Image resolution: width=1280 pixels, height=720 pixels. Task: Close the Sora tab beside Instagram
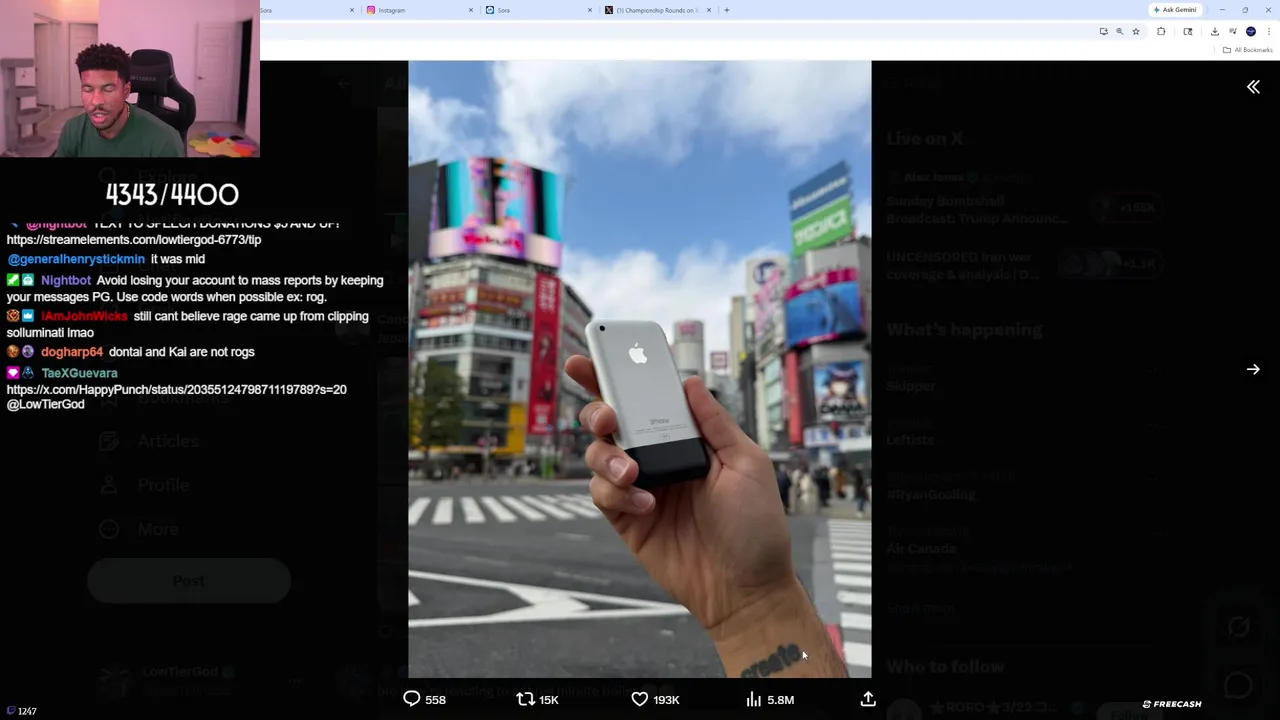[589, 10]
